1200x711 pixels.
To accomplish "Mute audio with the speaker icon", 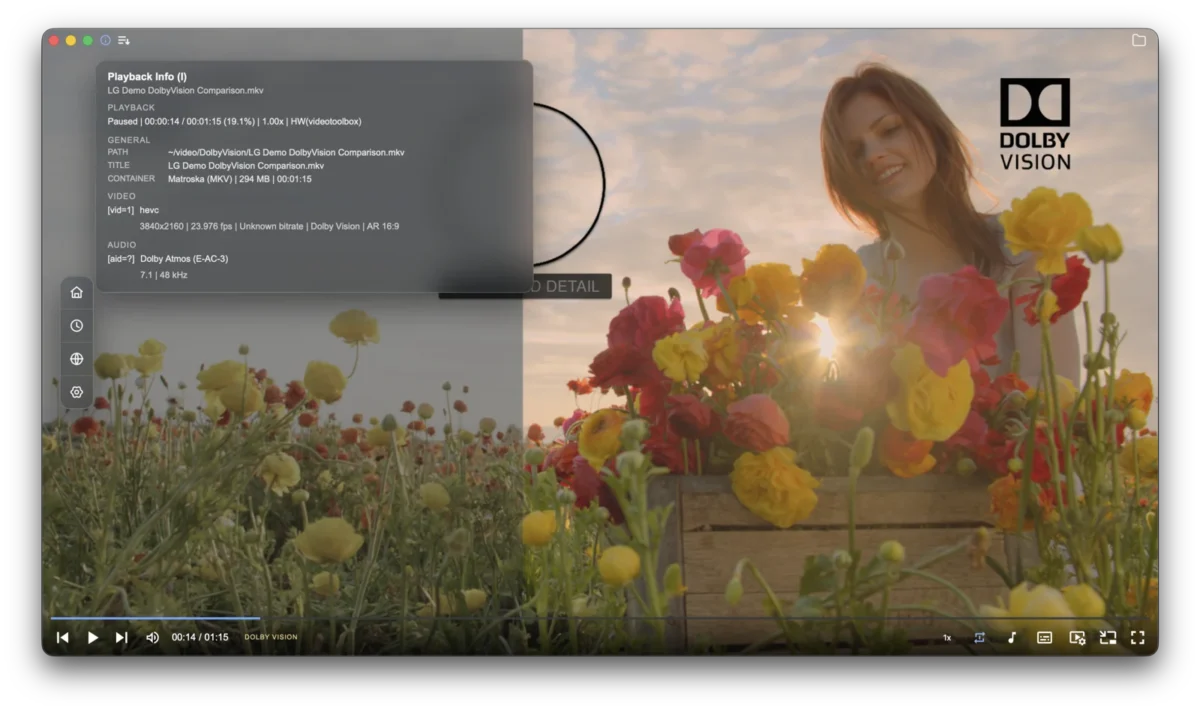I will pyautogui.click(x=152, y=637).
